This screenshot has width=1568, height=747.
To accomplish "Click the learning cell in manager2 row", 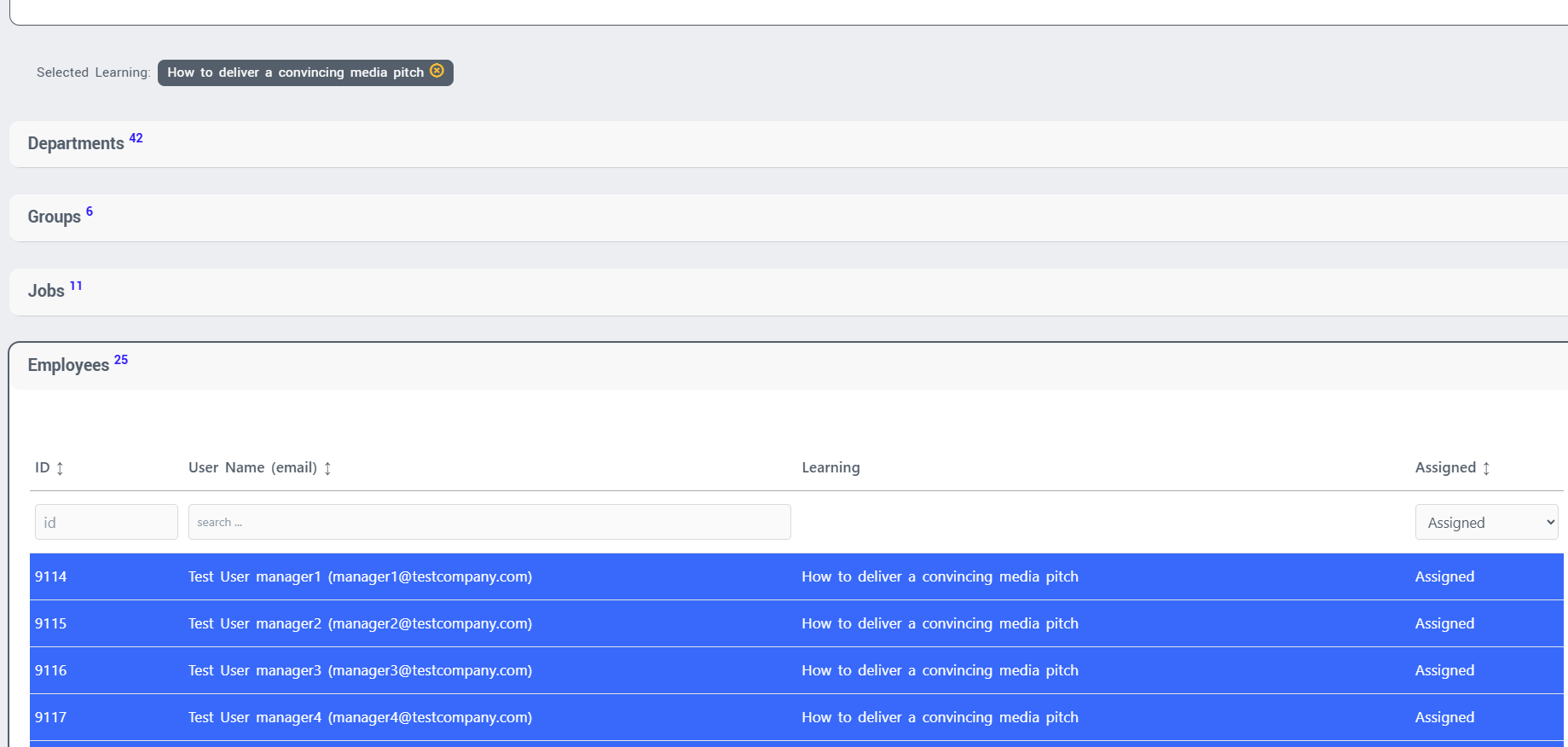I will [x=940, y=623].
